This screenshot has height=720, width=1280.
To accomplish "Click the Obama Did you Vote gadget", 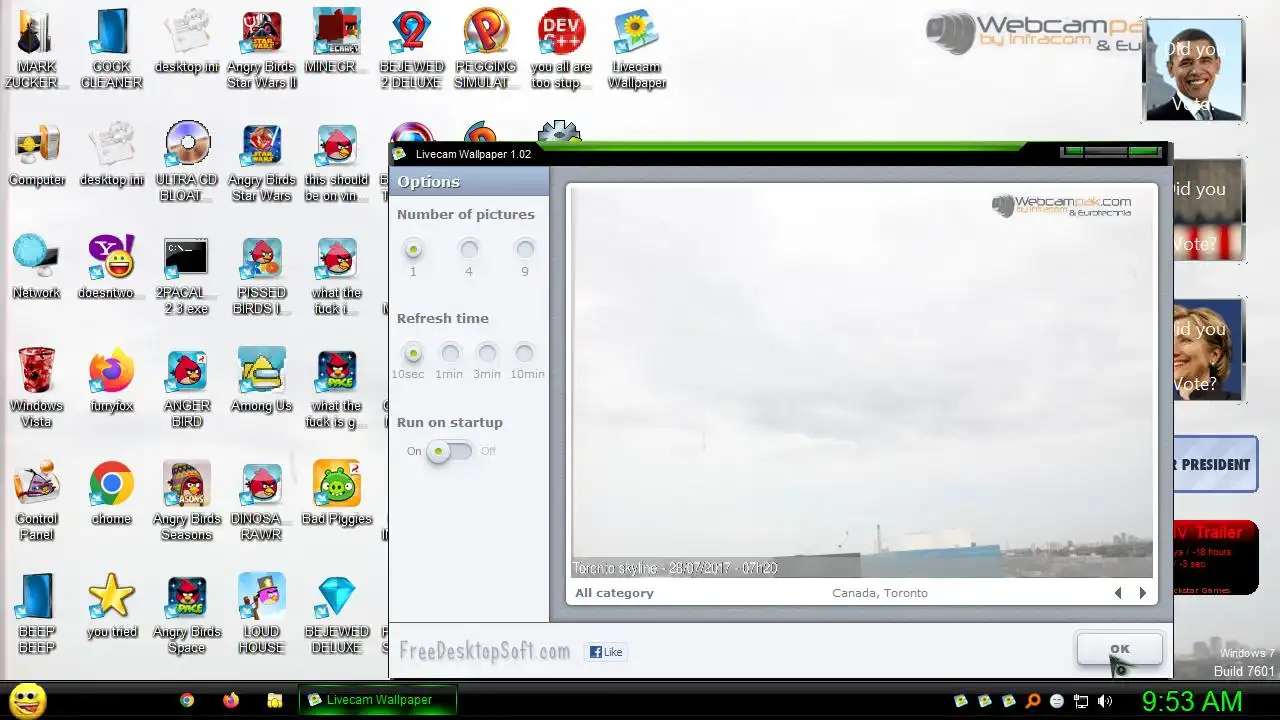I will tap(1193, 69).
